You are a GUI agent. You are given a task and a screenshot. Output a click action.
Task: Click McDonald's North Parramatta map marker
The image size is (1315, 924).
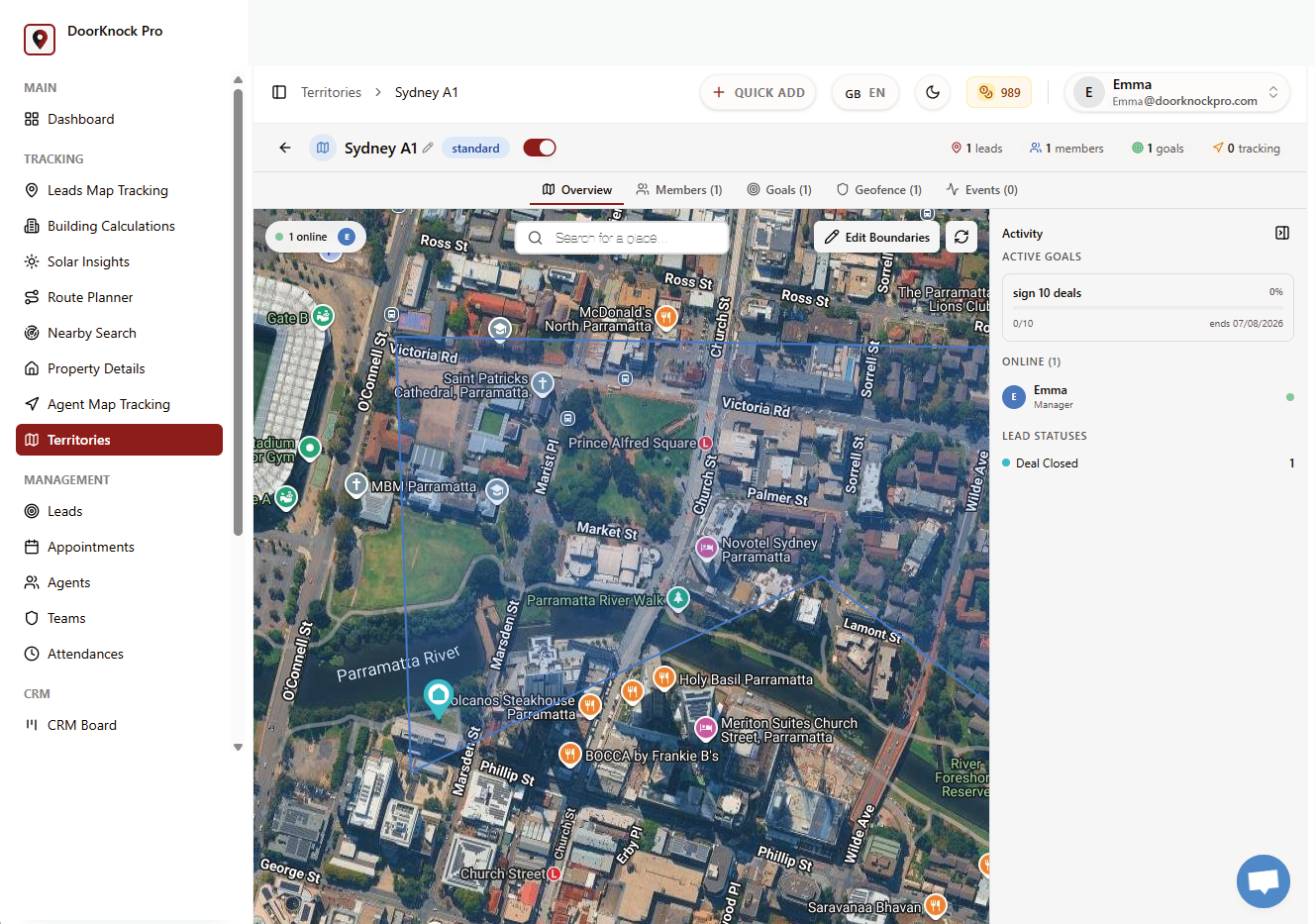pos(666,317)
